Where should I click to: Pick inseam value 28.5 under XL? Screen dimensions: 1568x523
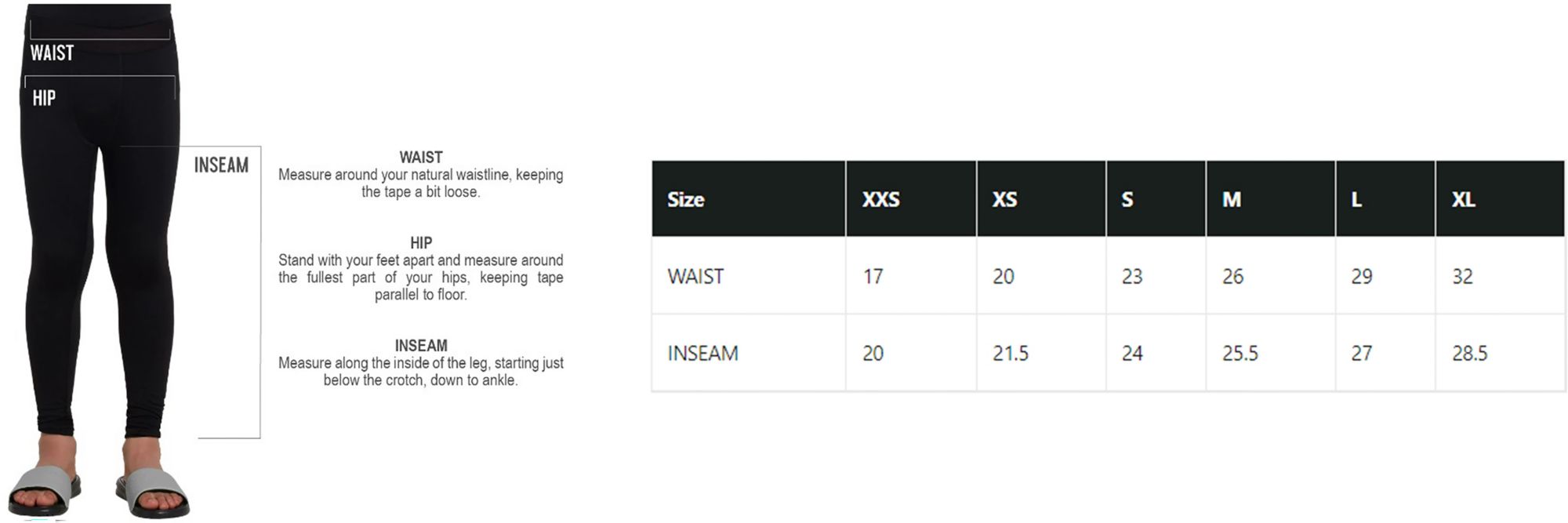[1469, 353]
